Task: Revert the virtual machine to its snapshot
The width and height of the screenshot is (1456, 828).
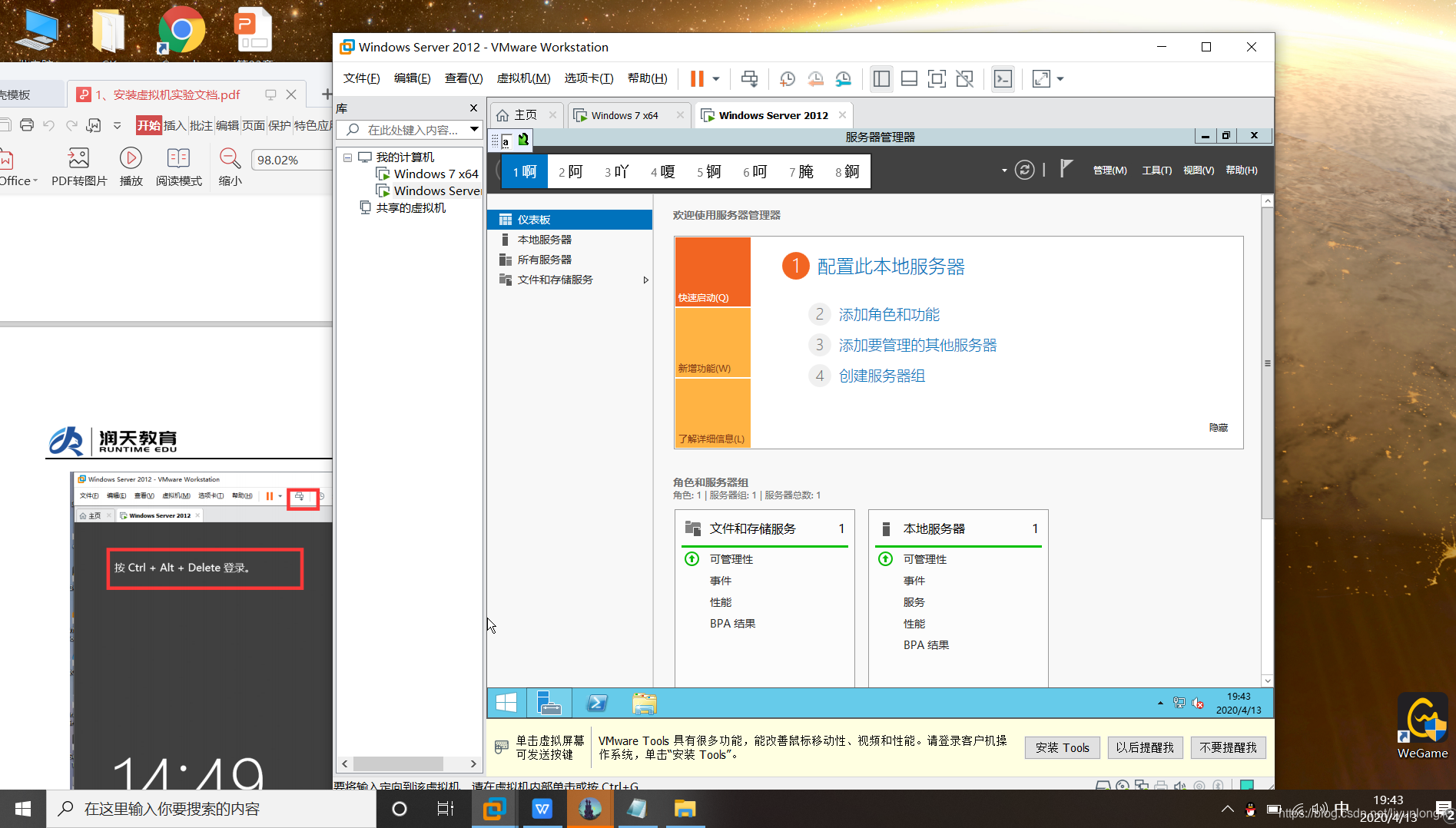Action: [815, 78]
